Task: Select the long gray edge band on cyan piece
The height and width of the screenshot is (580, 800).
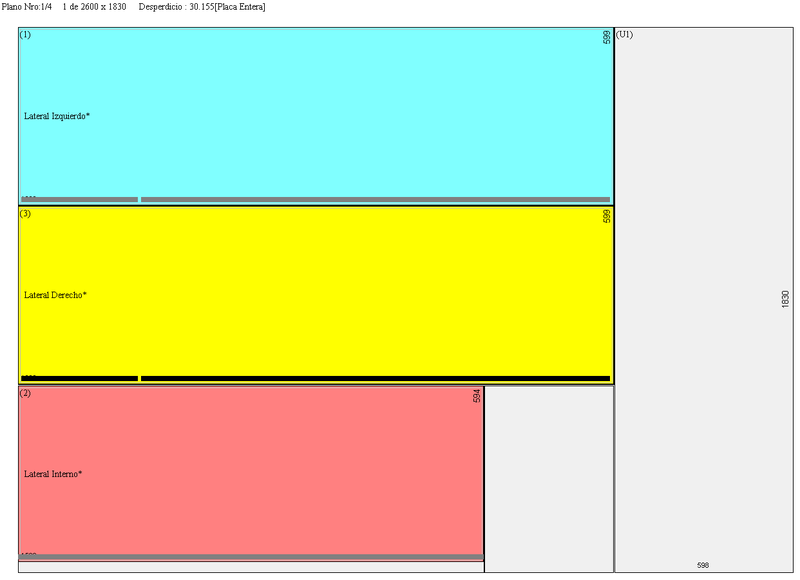Action: [376, 199]
